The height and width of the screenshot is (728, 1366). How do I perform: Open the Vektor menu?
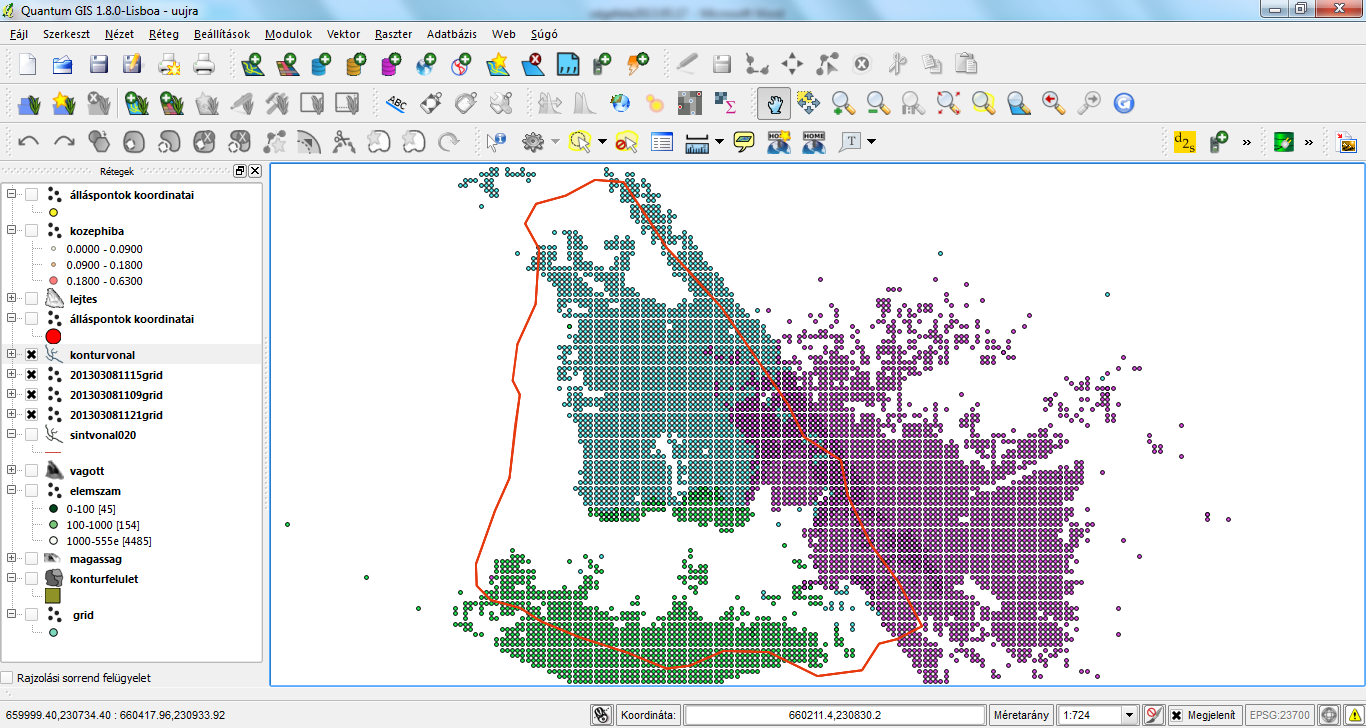(x=344, y=34)
